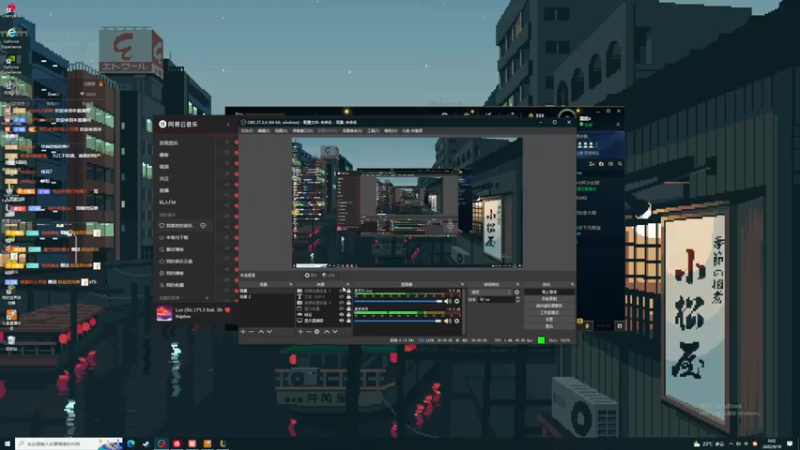Pop out the scene transitions dock via its header icon
Screen dimensions: 800x450
pos(518,284)
